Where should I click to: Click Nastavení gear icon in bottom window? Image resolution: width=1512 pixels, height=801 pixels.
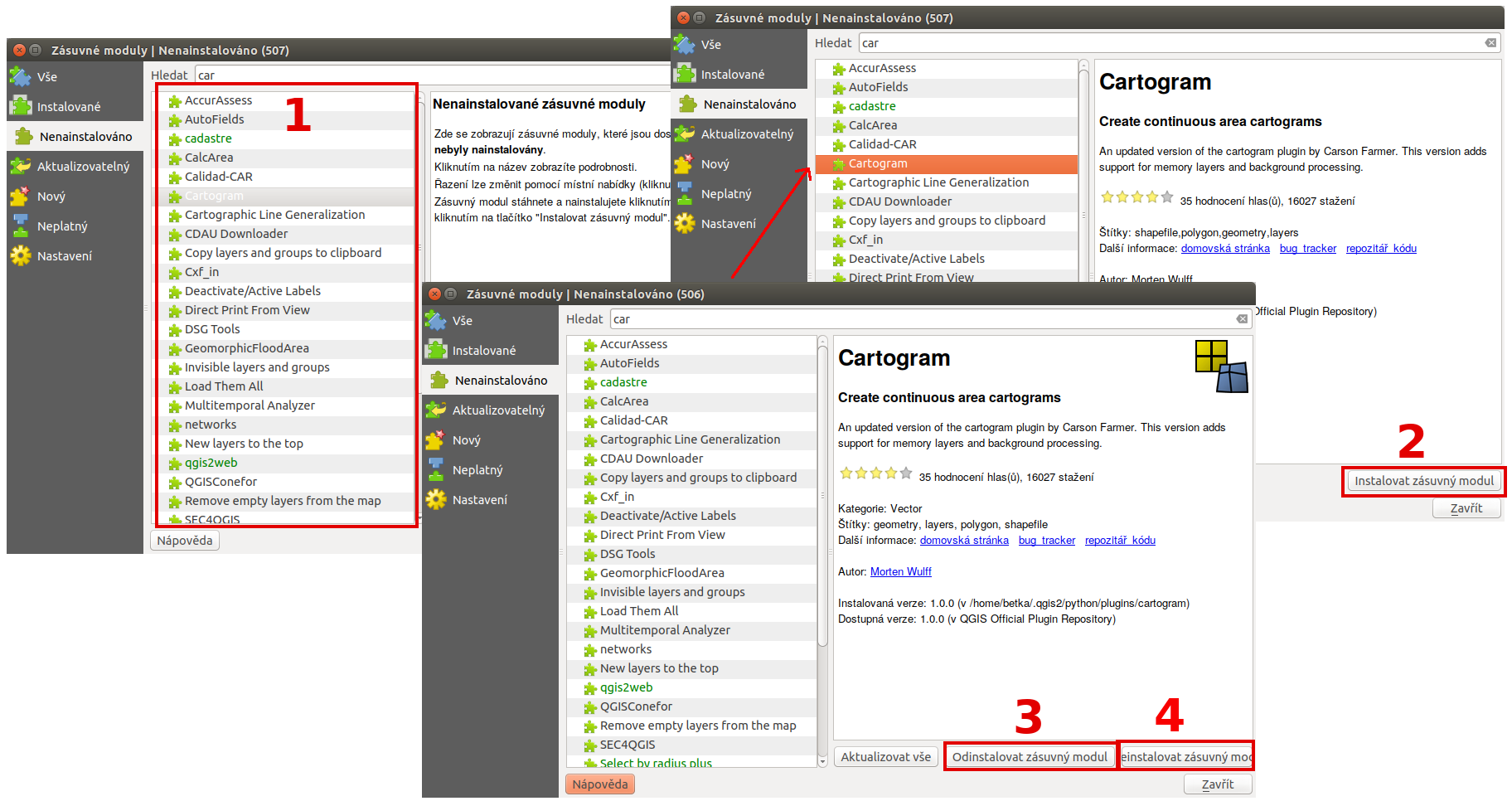click(x=435, y=499)
